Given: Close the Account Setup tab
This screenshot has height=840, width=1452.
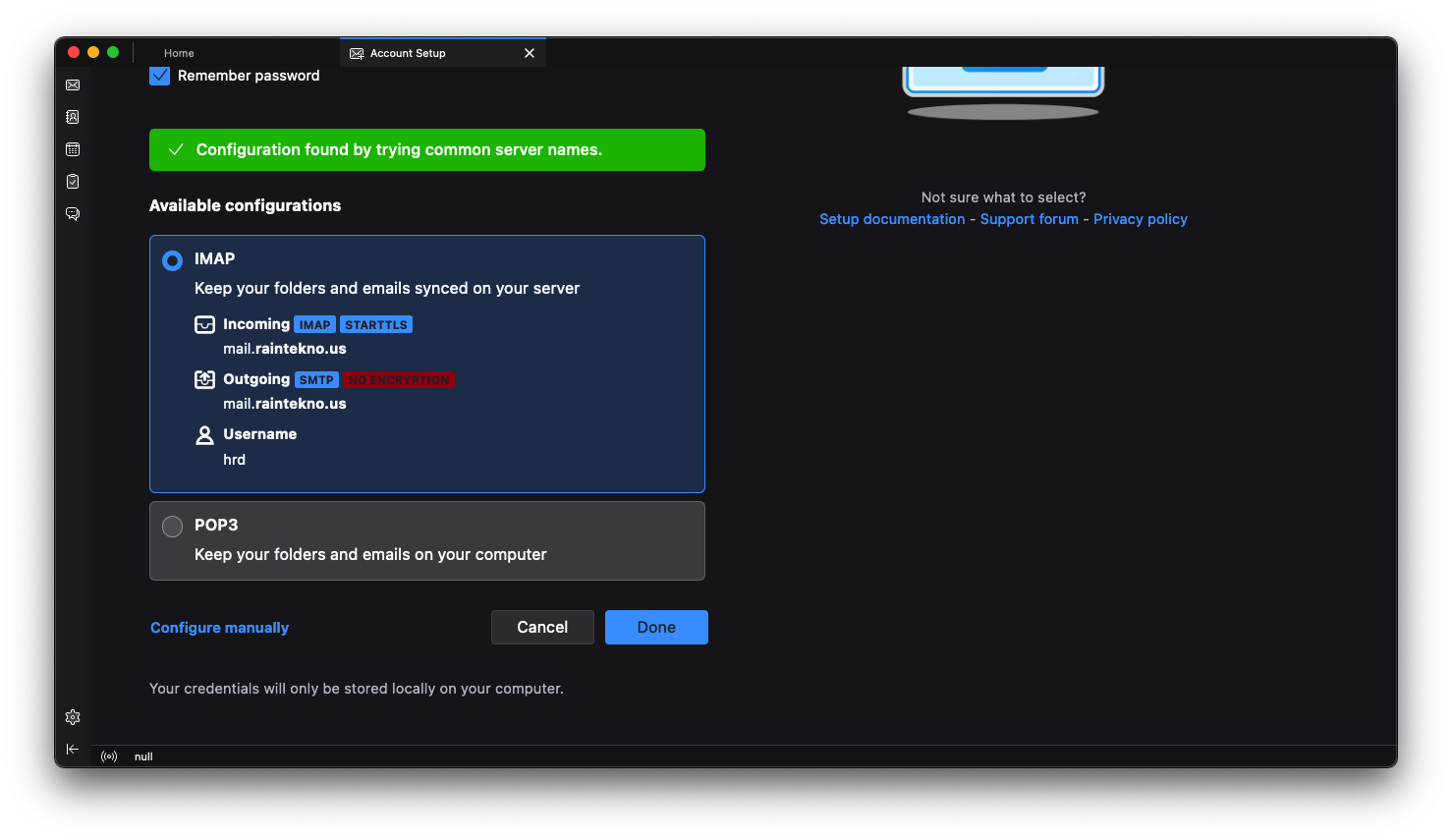Looking at the screenshot, I should pyautogui.click(x=530, y=53).
